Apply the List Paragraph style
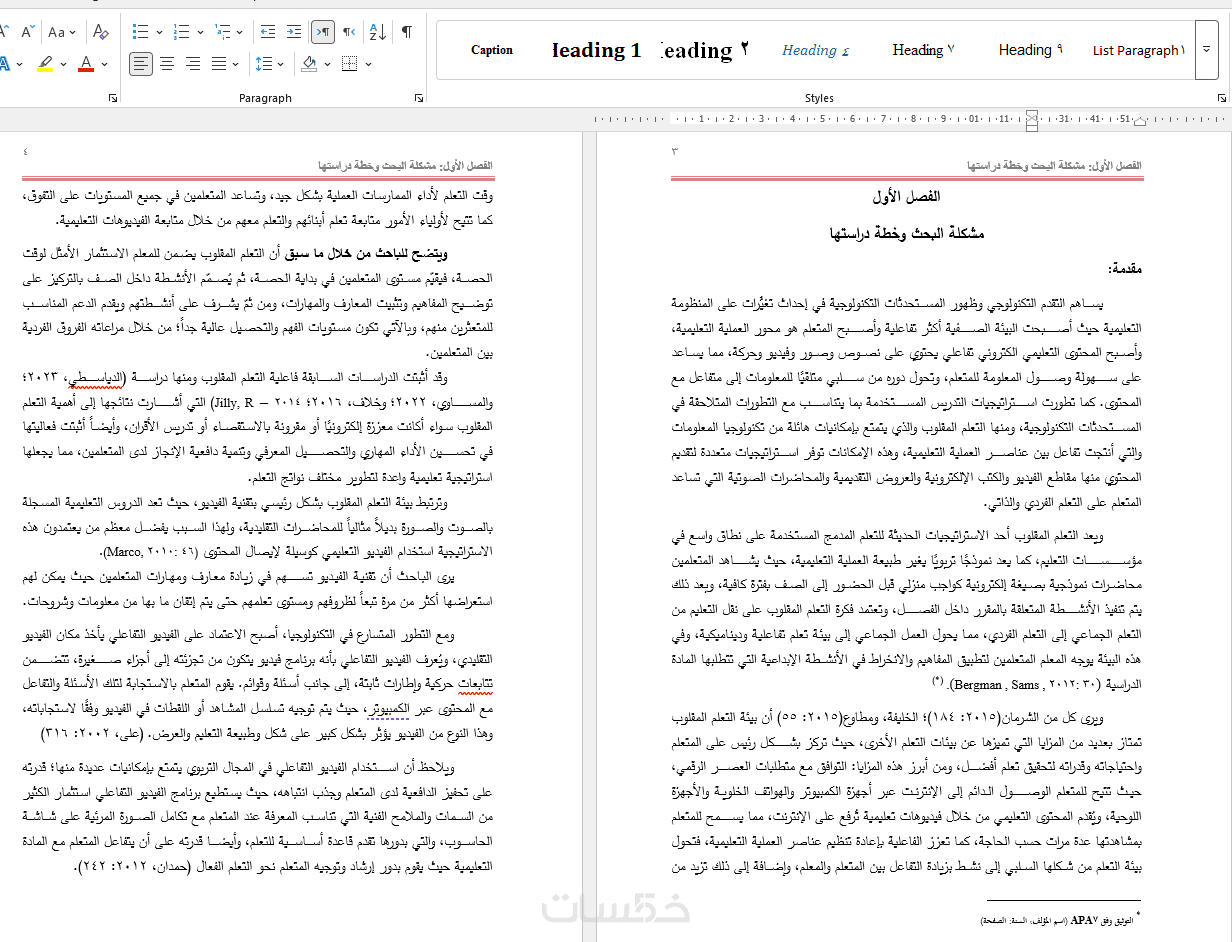 1138,50
